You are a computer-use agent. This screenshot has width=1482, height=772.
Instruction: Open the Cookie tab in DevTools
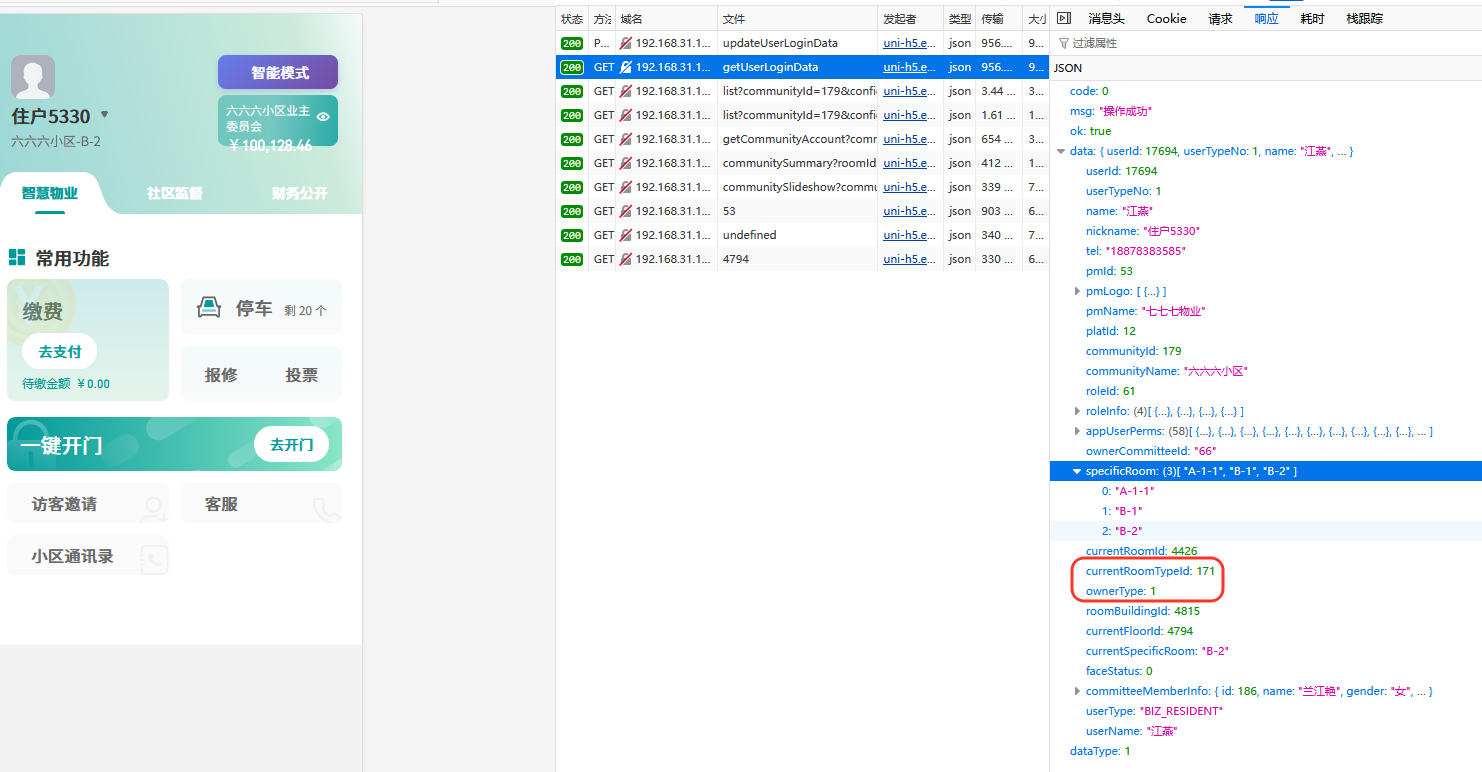[x=1166, y=18]
